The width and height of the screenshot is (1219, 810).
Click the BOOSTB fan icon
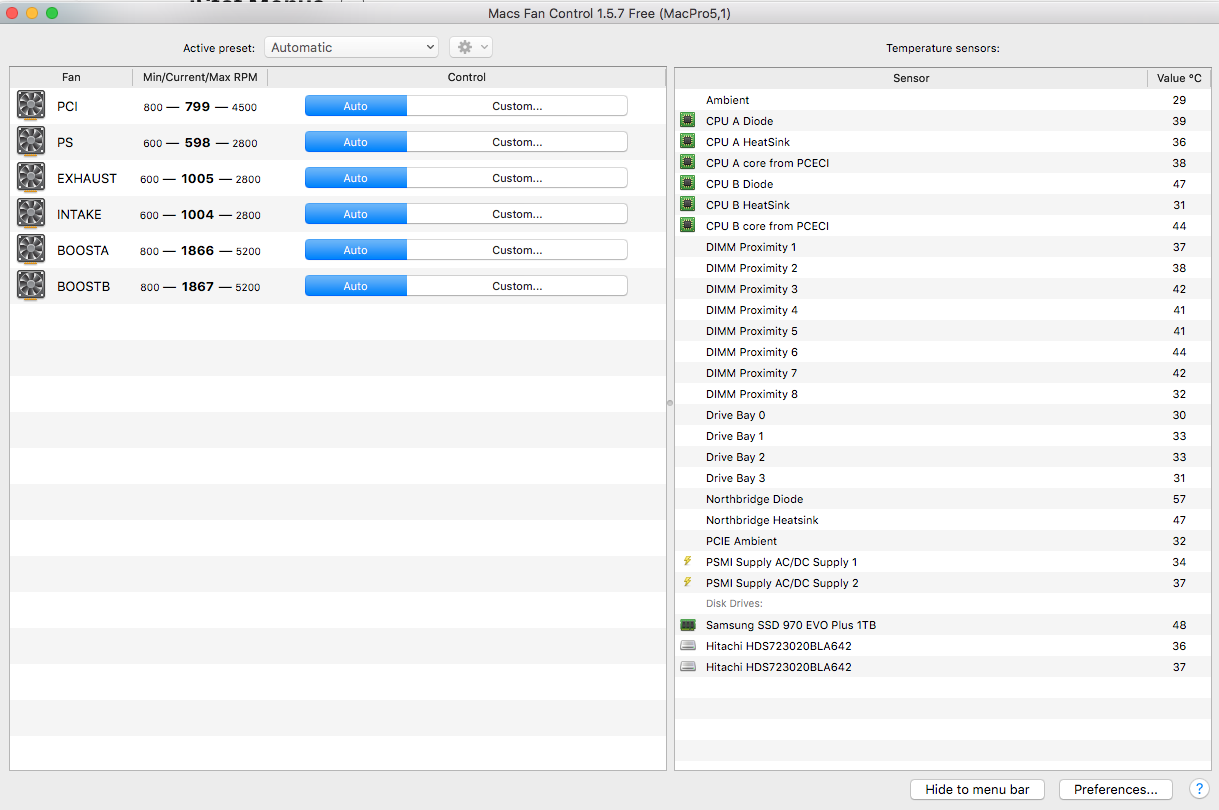(31, 286)
